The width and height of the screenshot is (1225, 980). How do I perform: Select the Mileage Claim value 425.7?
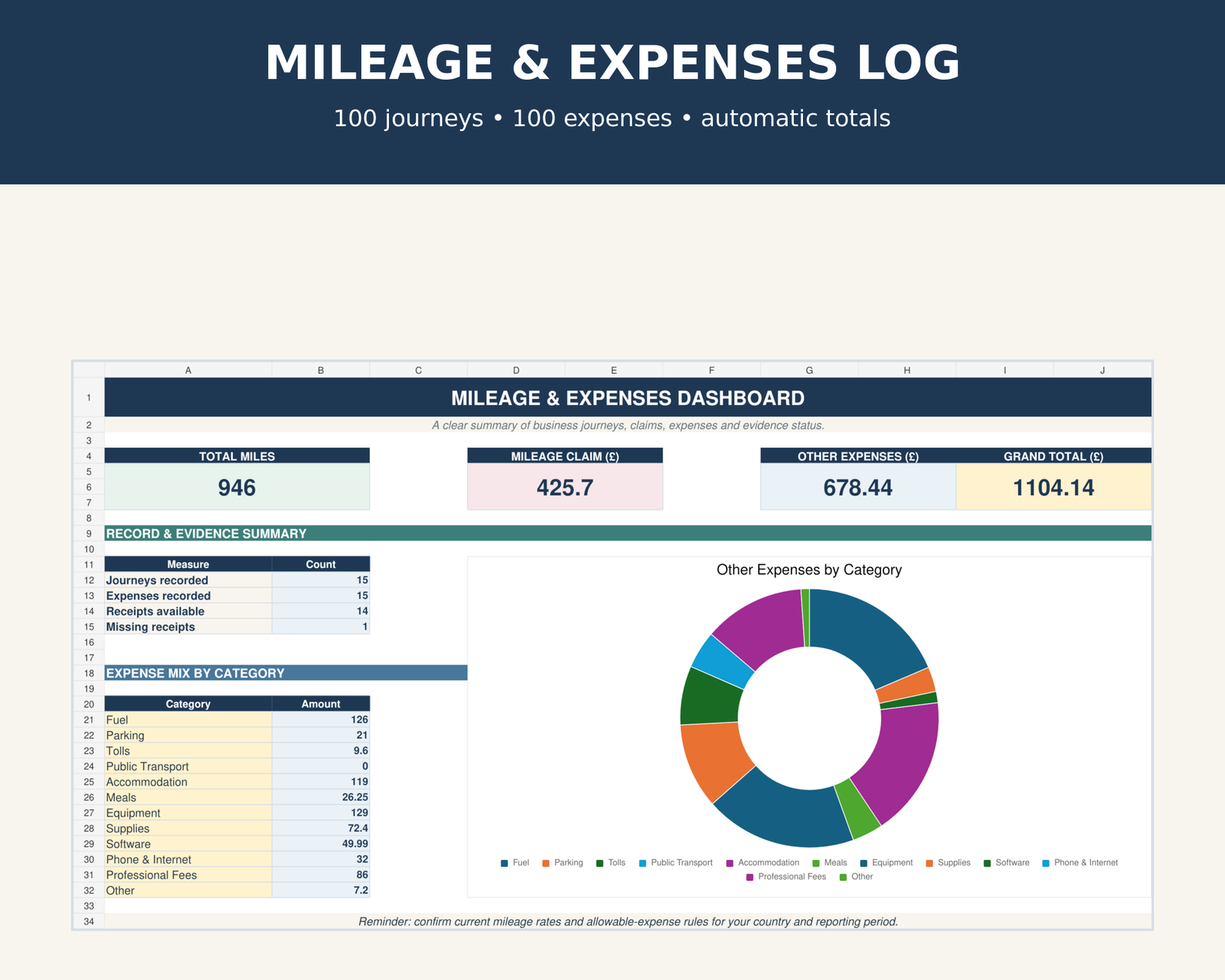(565, 487)
